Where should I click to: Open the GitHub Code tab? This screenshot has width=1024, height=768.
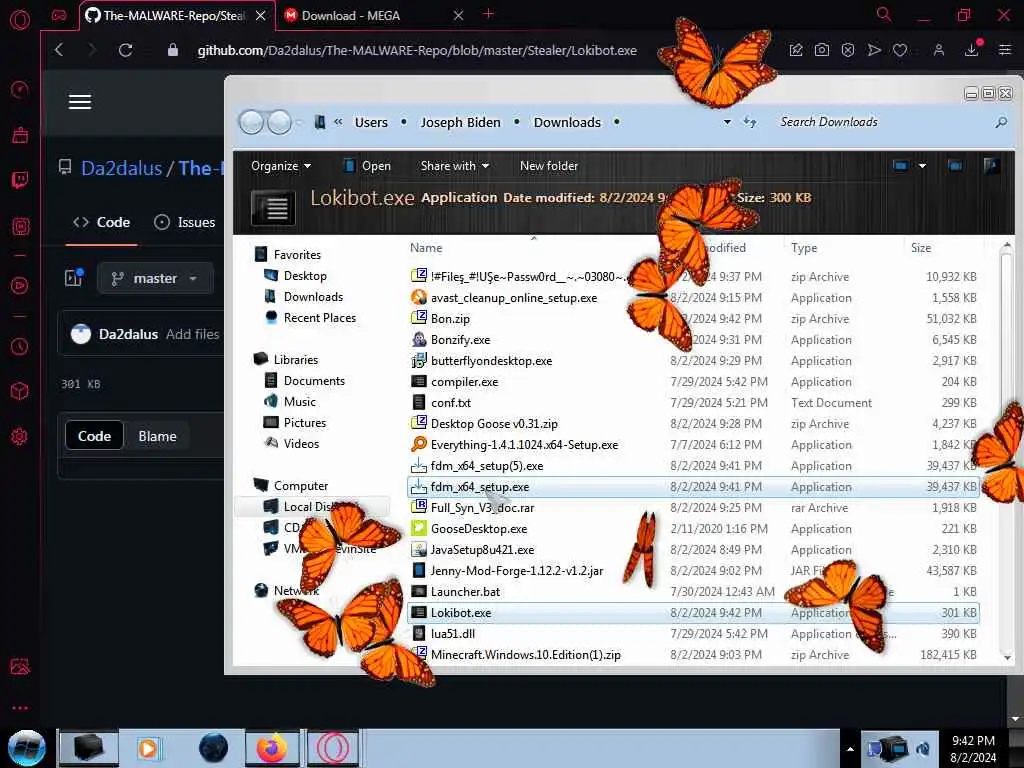pyautogui.click(x=101, y=222)
